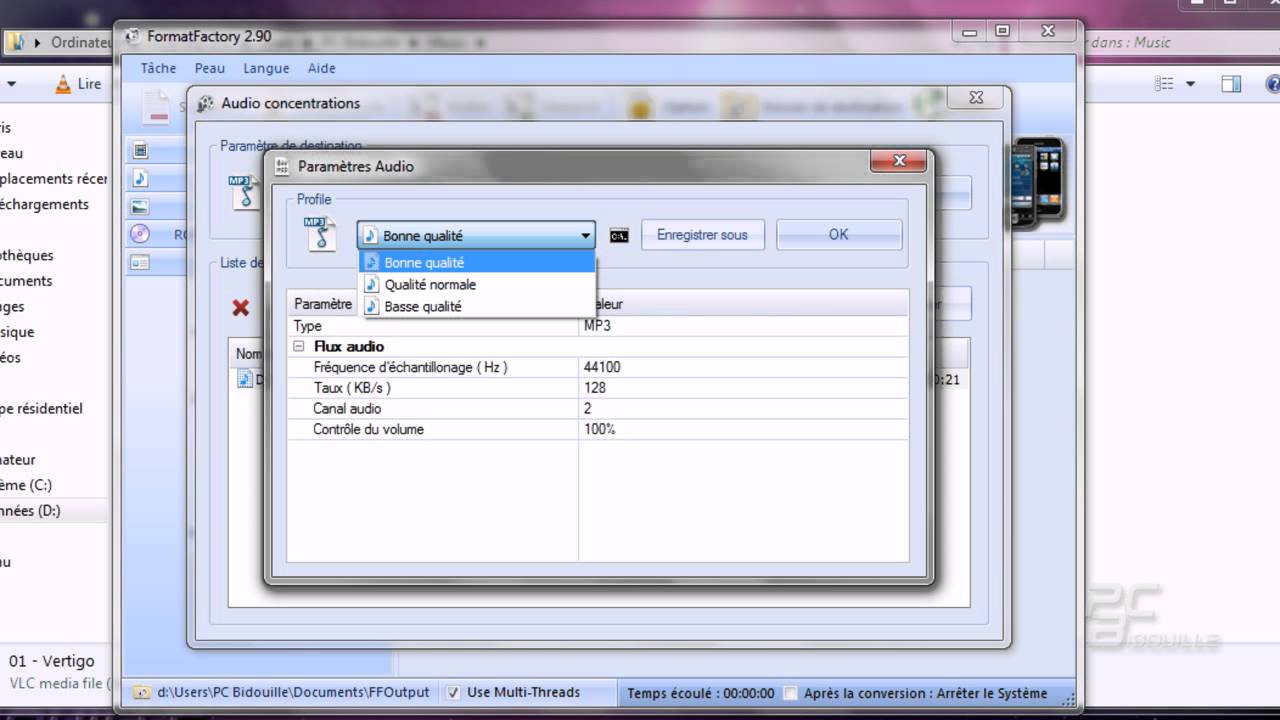This screenshot has width=1280, height=720.
Task: Close the Audio concentrations window
Action: coord(976,98)
